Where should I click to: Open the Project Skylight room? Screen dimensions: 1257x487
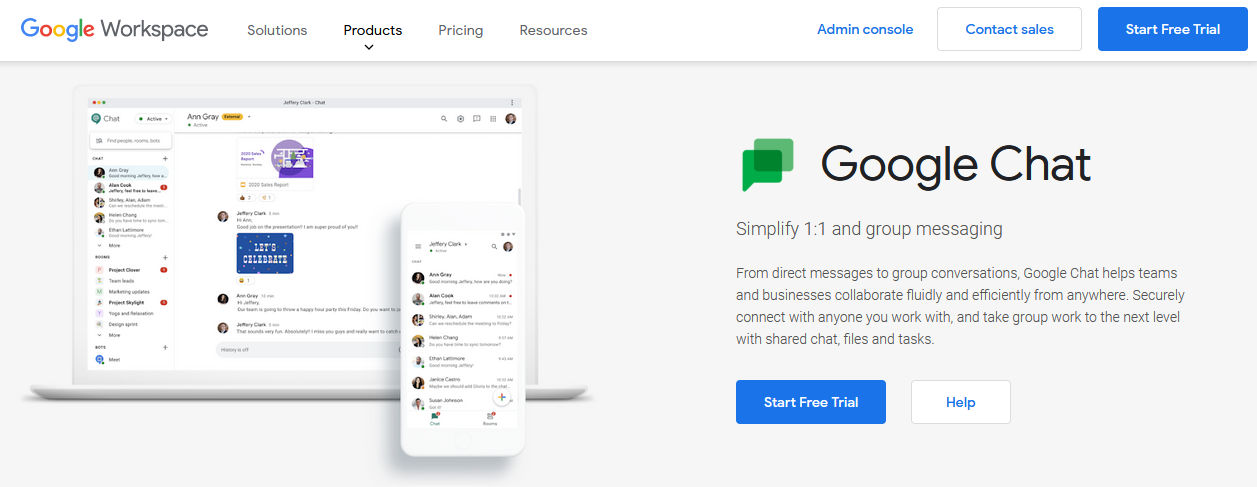coord(131,302)
